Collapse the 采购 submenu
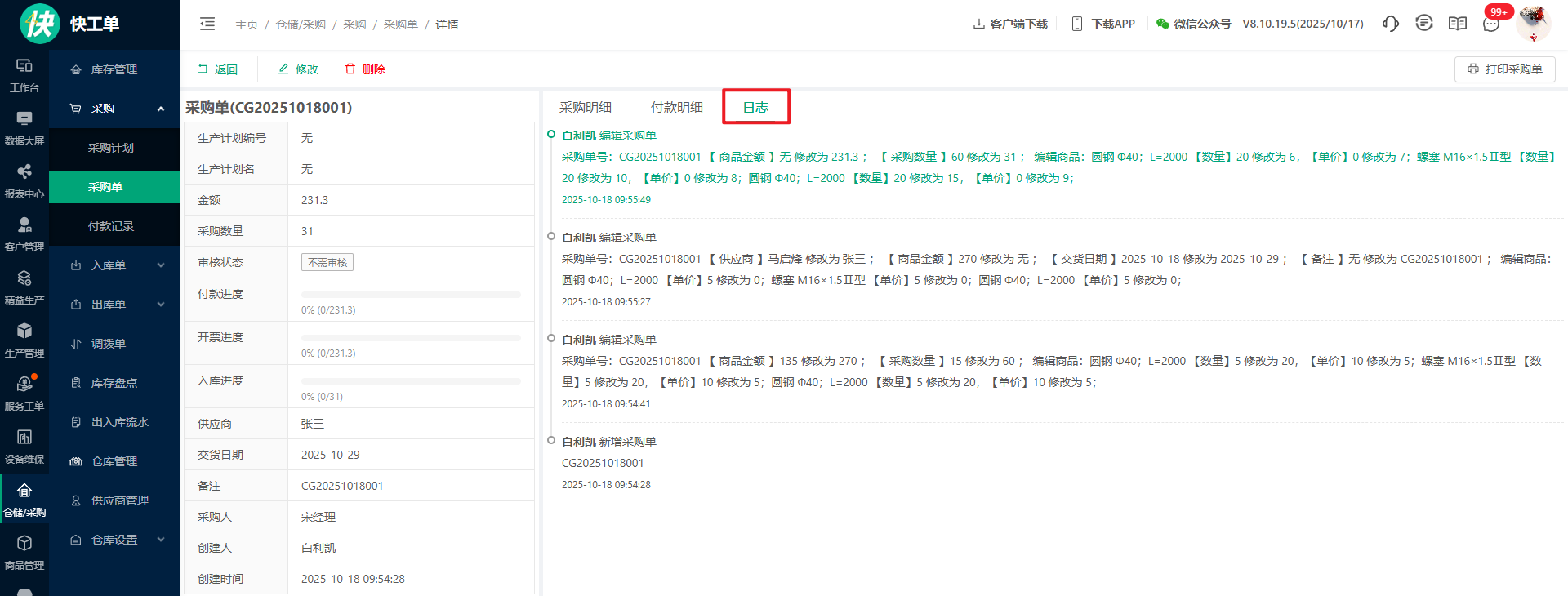 (161, 109)
